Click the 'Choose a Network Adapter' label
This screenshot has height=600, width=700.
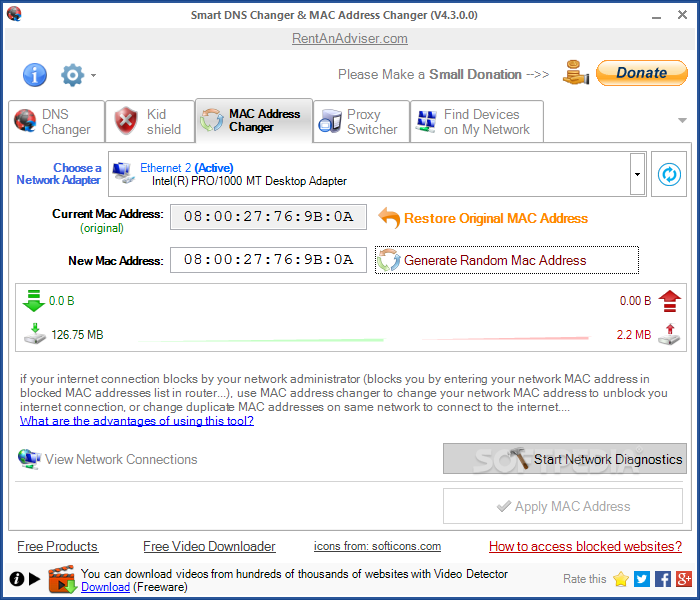(x=59, y=174)
